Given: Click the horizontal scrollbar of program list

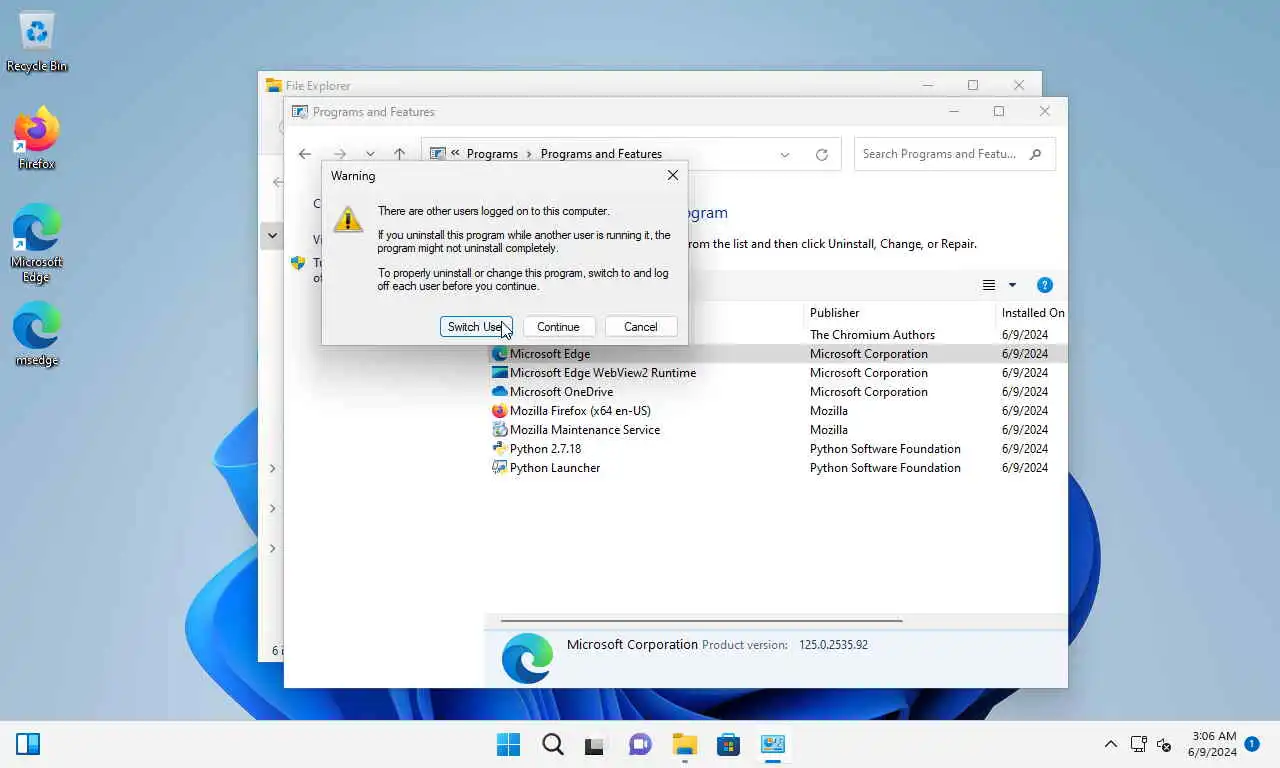Looking at the screenshot, I should coord(702,621).
